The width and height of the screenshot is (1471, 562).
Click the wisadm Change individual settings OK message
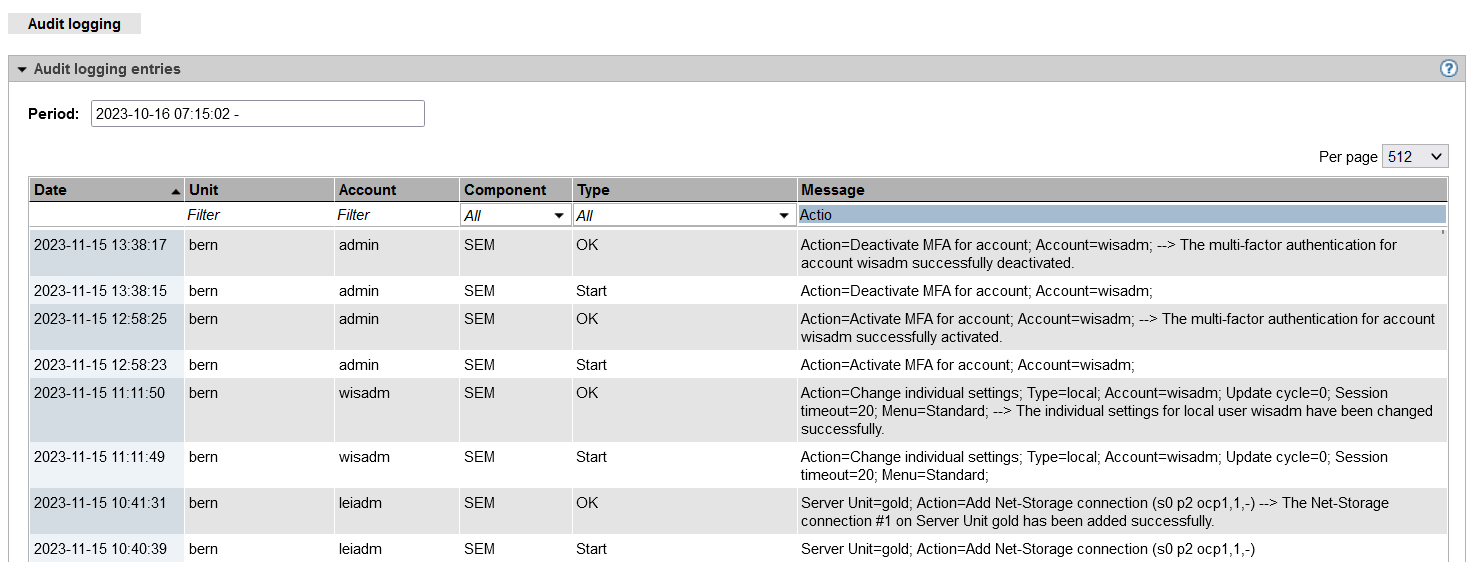coord(1116,411)
